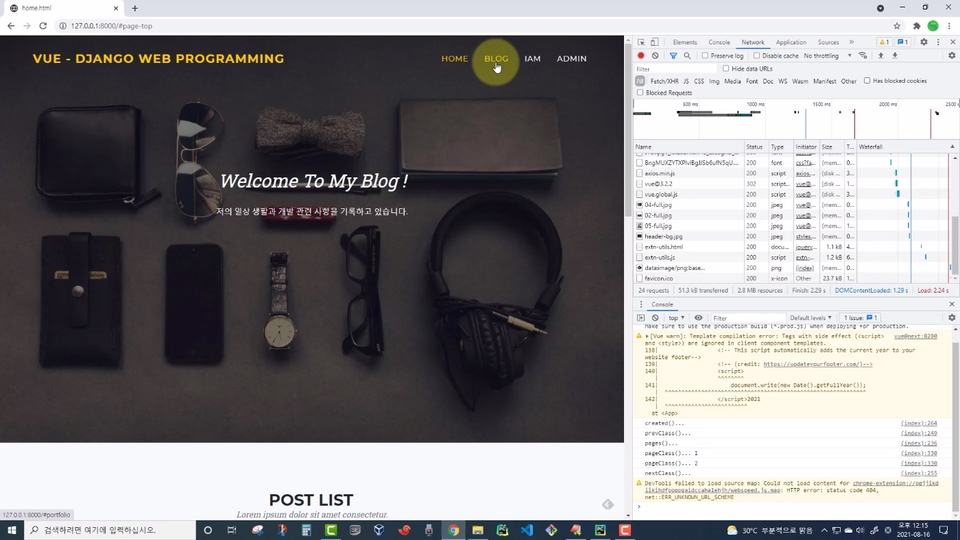Viewport: 960px width, 540px height.
Task: Open the Default levels dropdown
Action: pyautogui.click(x=811, y=318)
